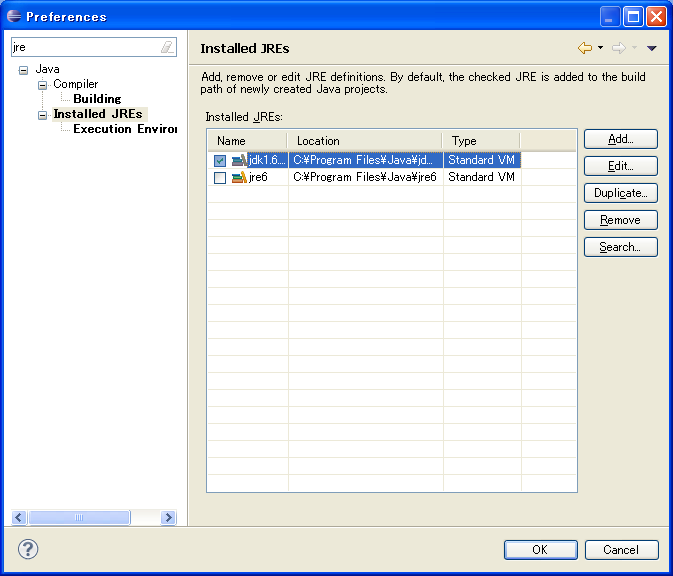This screenshot has width=673, height=576.
Task: Select the Compiler tree item
Action: (x=76, y=84)
